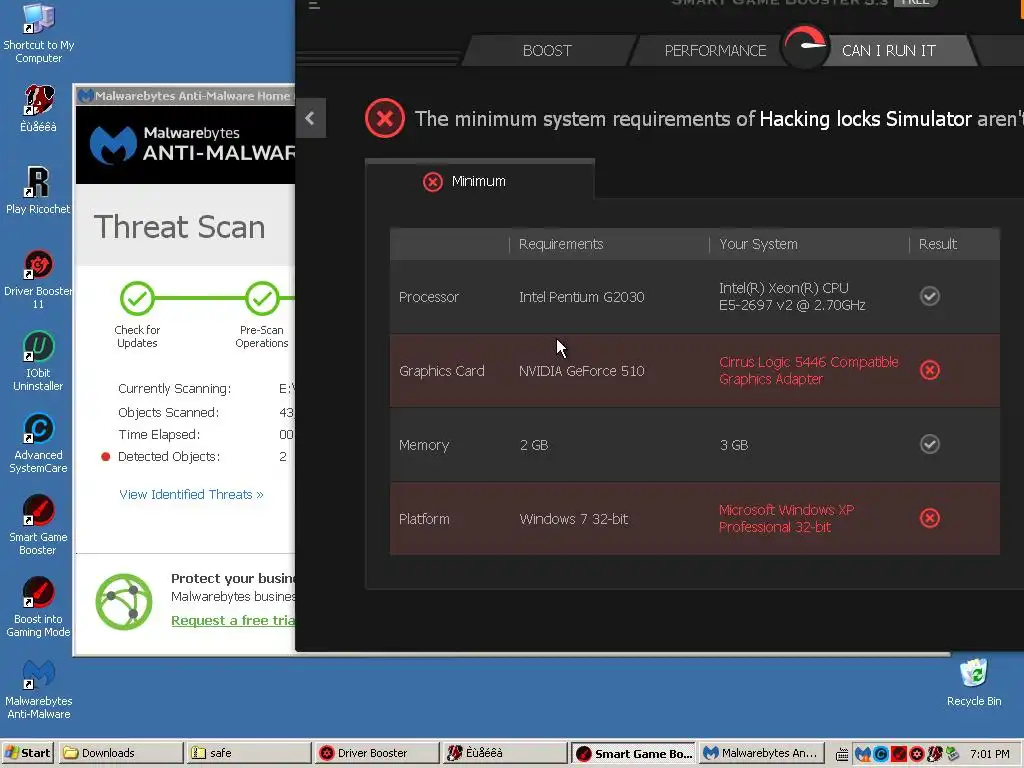
Task: Click the Your System column header
Action: coord(758,244)
